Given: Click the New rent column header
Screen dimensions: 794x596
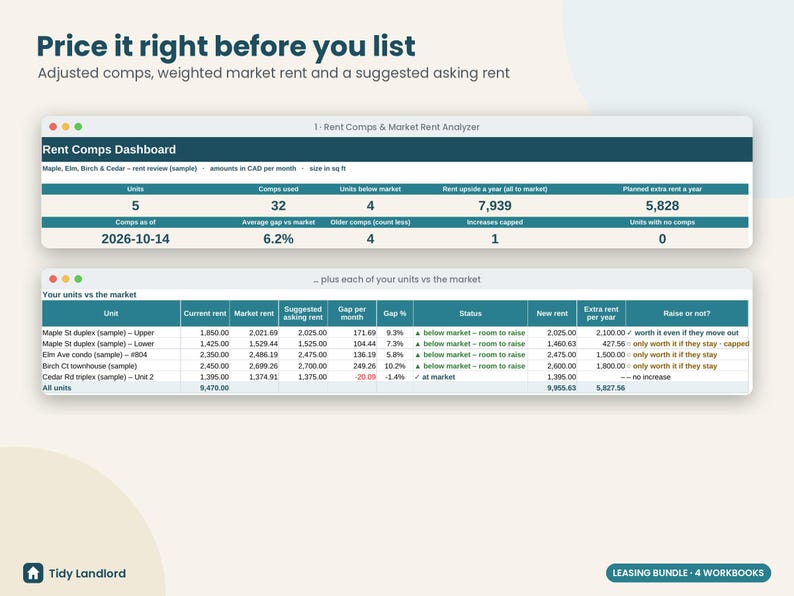Looking at the screenshot, I should [552, 313].
